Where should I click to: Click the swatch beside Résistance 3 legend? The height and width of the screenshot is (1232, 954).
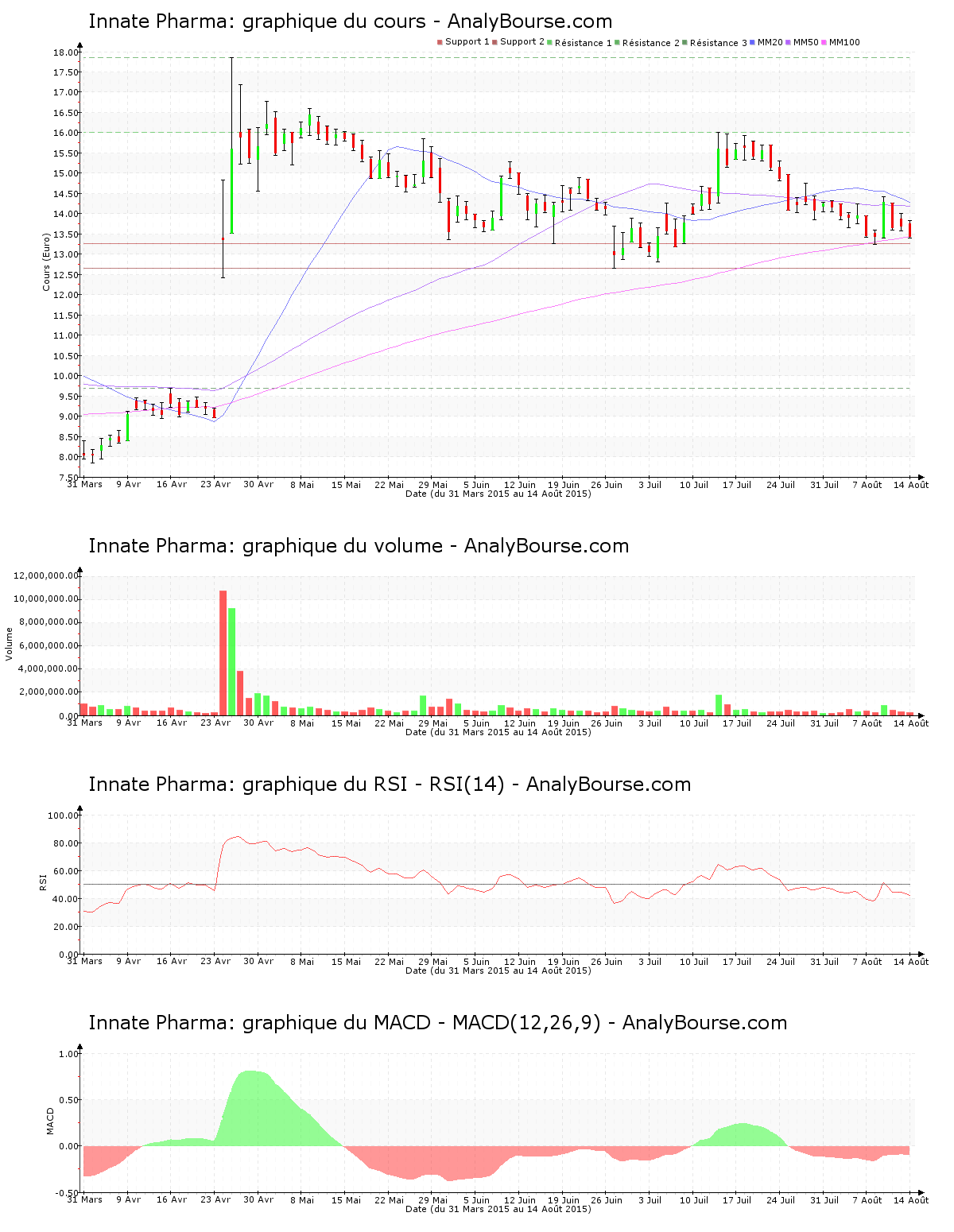(684, 42)
